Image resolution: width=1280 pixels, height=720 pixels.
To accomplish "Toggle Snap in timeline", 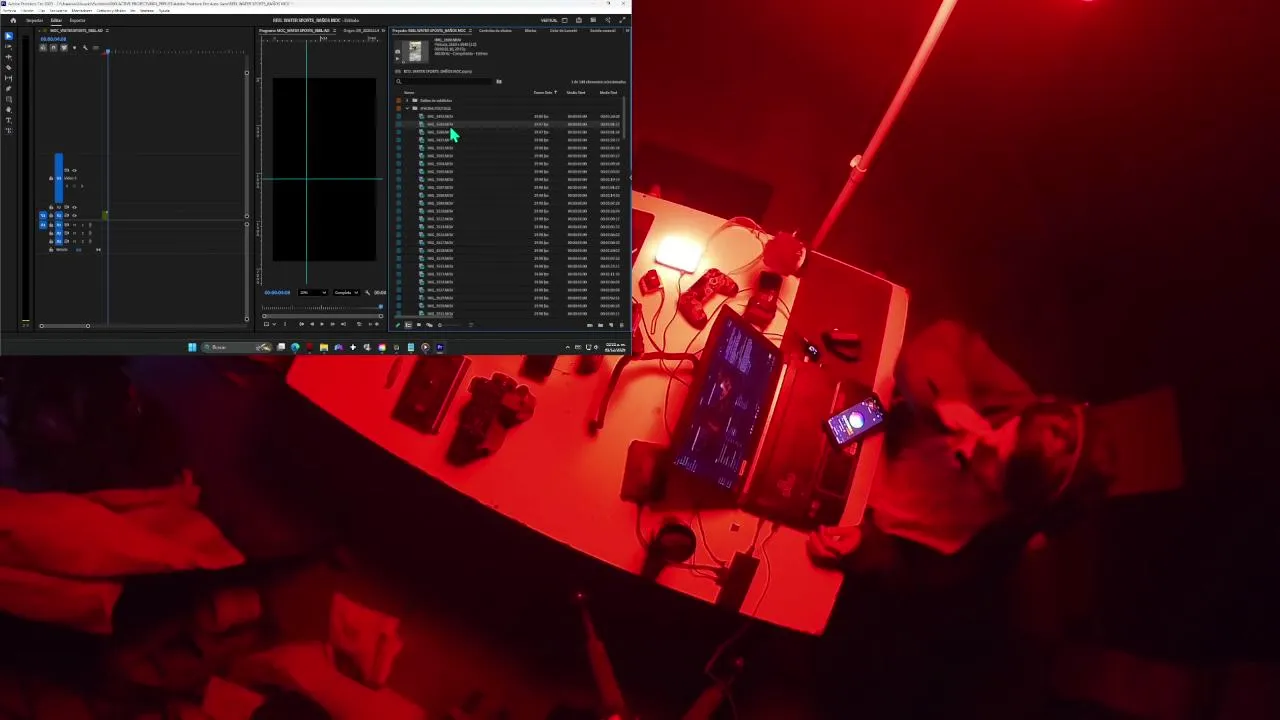I will click(x=53, y=48).
